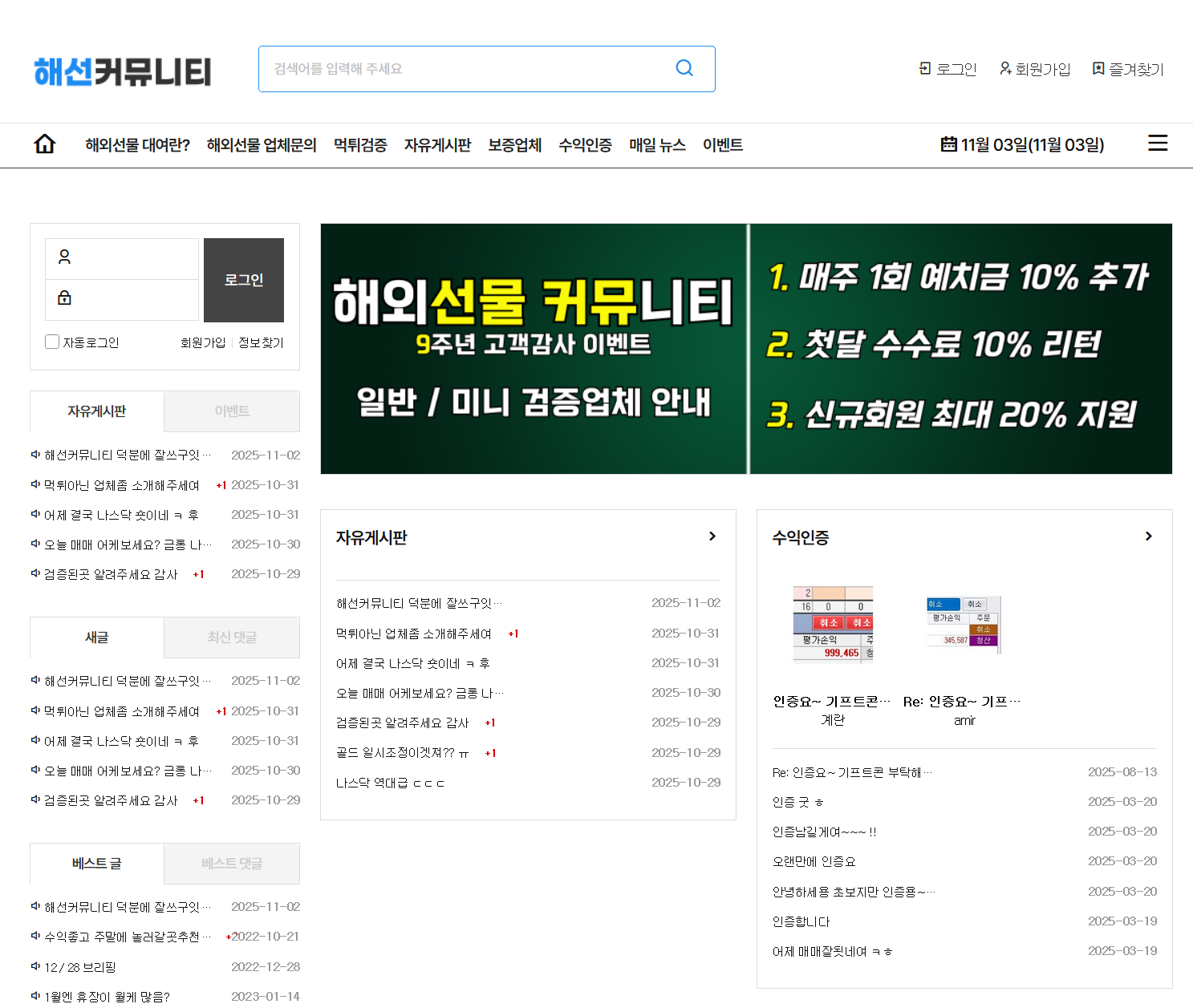
Task: Open the 먹튀검증 menu item
Action: [x=360, y=145]
